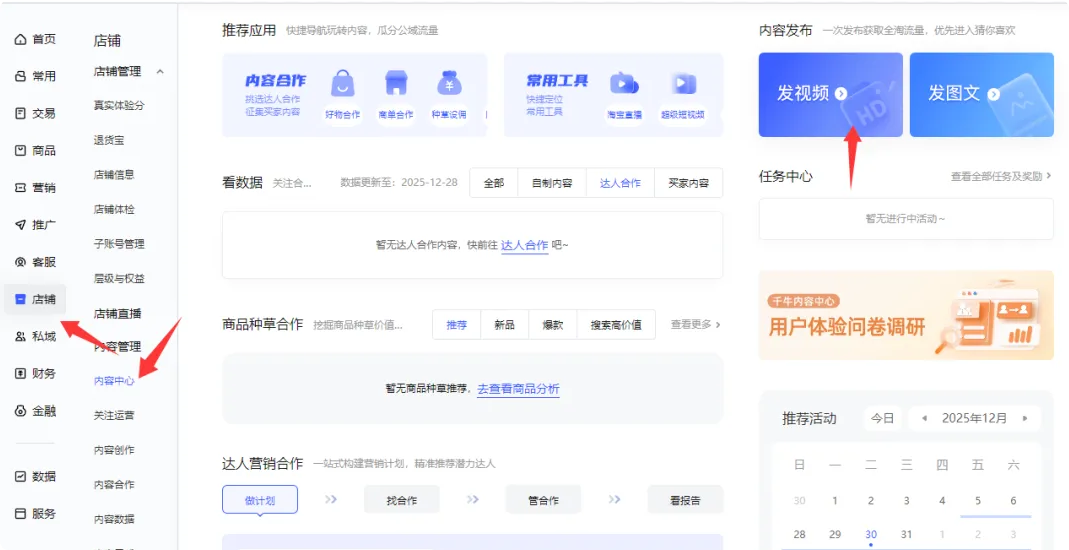1069x550 pixels.
Task: Open the 服务 services sidebar icon
Action: click(20, 513)
